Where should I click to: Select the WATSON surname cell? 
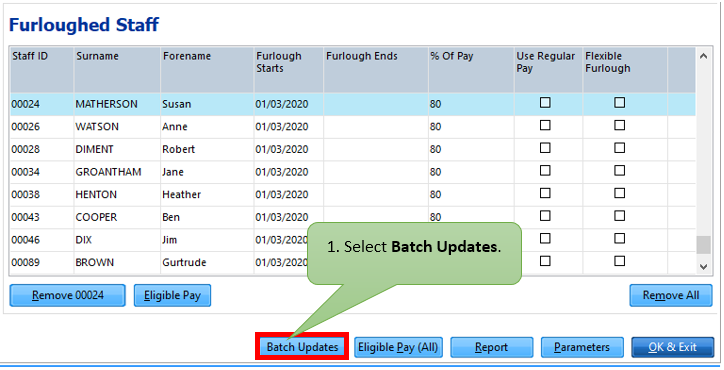click(117, 127)
